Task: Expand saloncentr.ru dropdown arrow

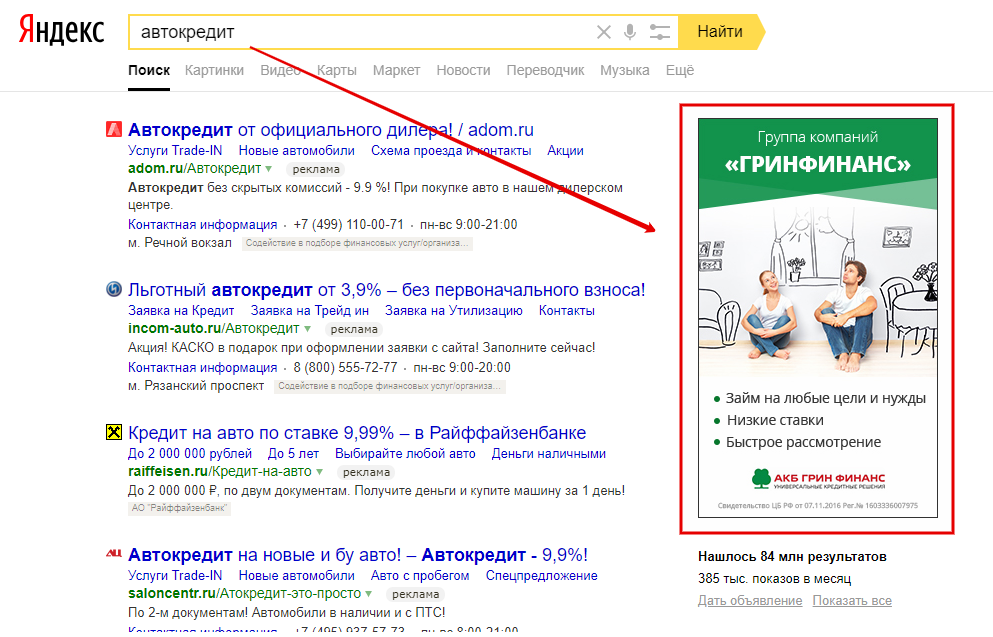Action: tap(369, 594)
